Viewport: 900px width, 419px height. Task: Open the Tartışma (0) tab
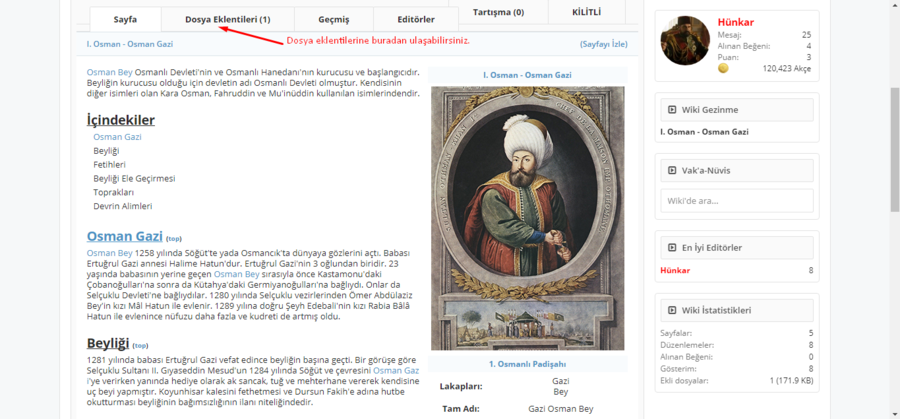click(498, 11)
